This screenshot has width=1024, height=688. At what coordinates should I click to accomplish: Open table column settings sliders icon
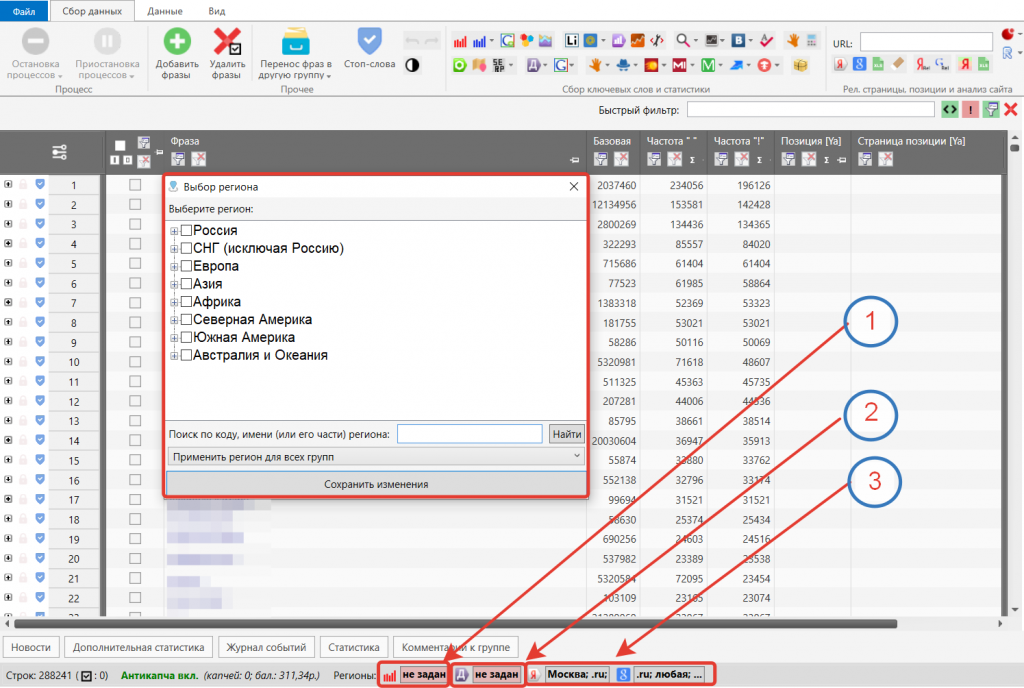[x=59, y=152]
